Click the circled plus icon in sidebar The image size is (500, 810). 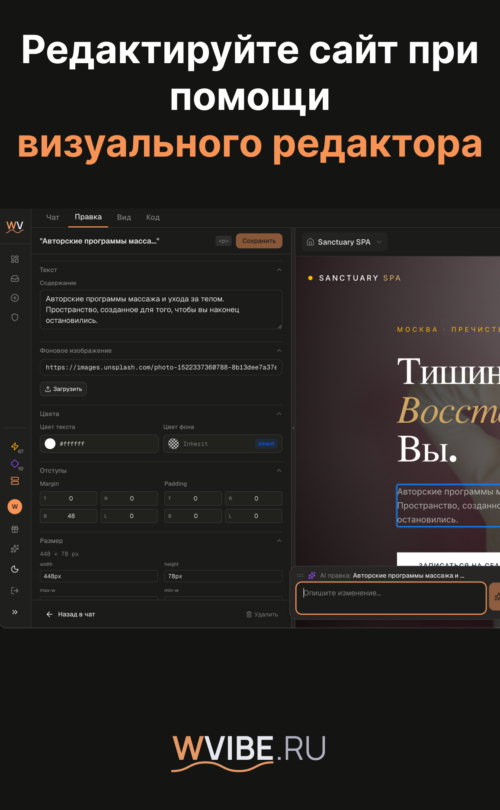14,298
